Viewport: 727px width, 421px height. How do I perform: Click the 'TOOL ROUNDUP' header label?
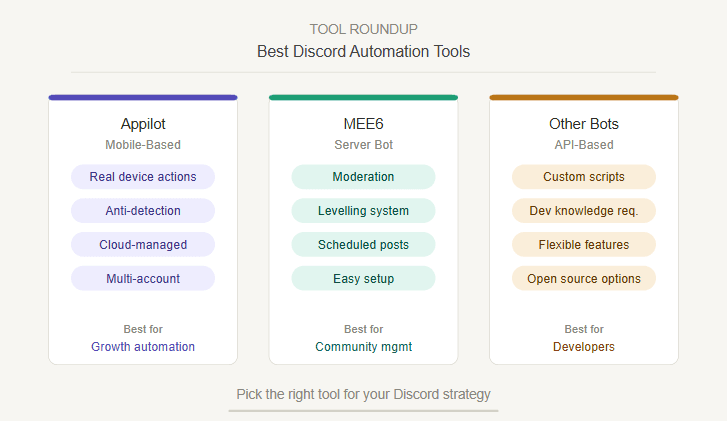click(364, 29)
